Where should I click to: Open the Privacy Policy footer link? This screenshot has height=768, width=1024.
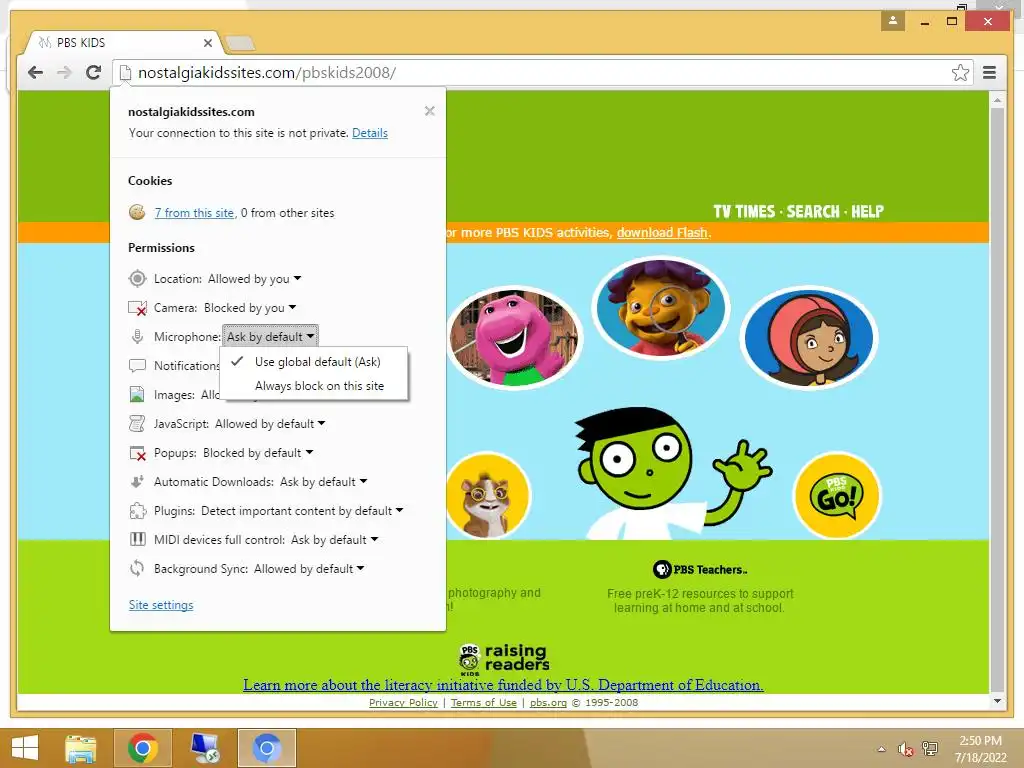coord(403,703)
